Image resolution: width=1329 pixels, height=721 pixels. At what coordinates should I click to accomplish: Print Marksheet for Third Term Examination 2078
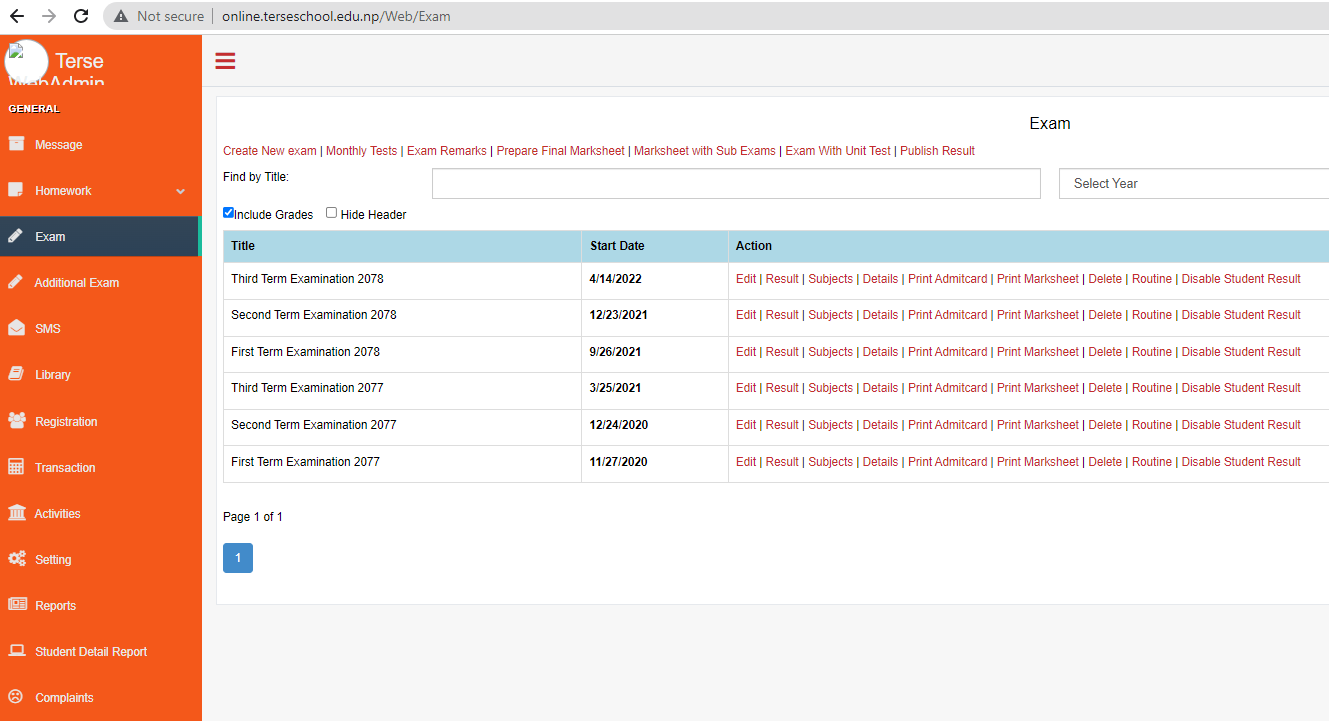pyautogui.click(x=1038, y=279)
